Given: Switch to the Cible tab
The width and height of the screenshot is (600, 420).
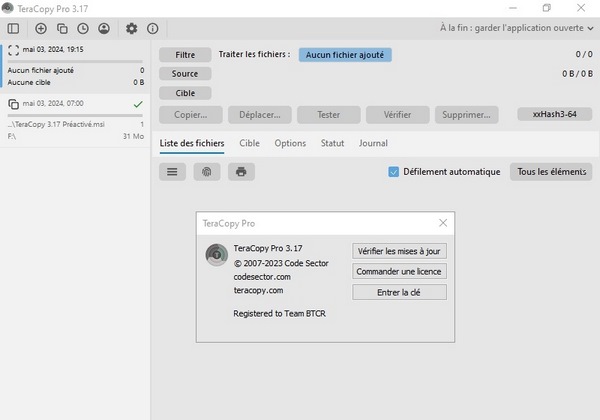Looking at the screenshot, I should click(x=249, y=143).
